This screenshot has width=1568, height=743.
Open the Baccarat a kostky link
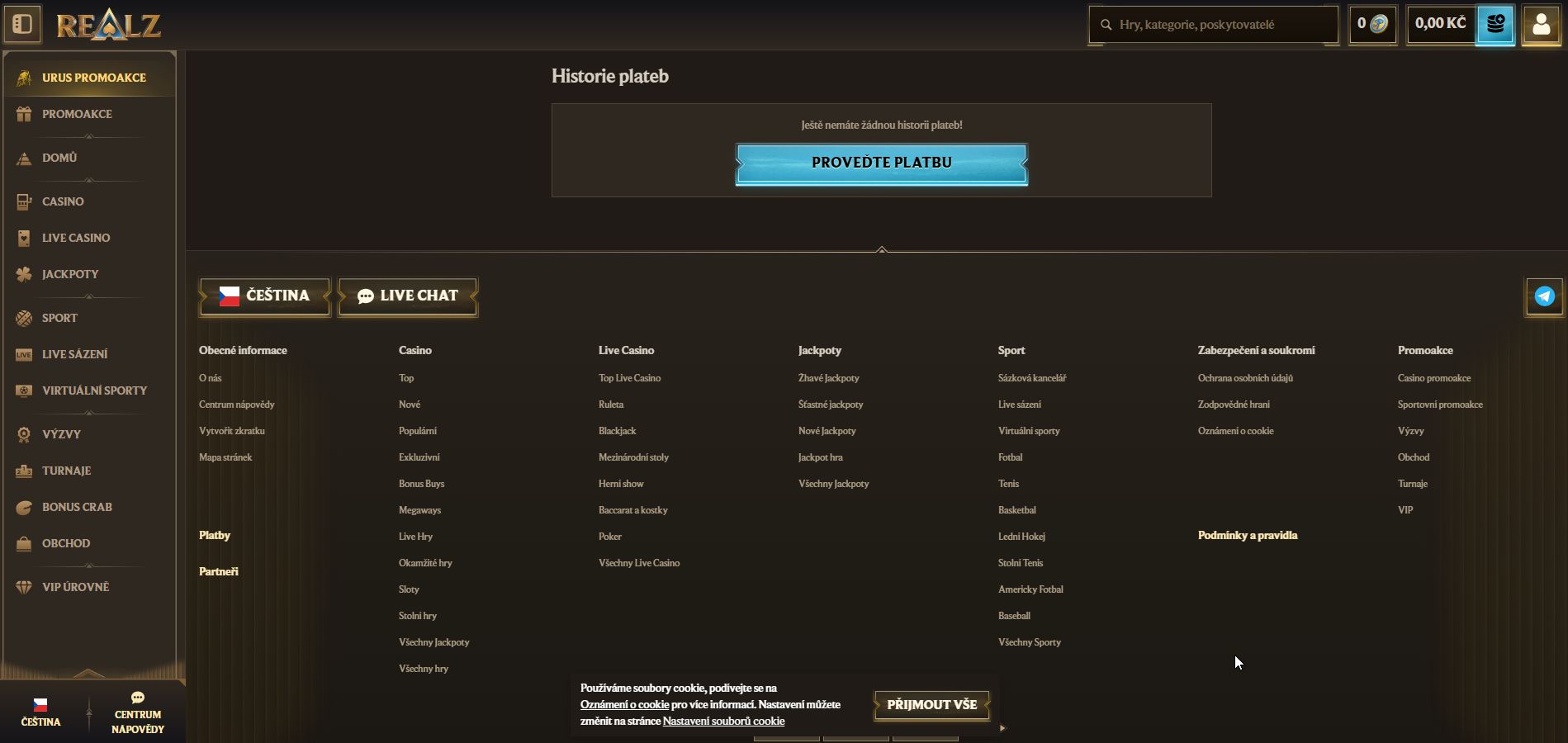(633, 510)
